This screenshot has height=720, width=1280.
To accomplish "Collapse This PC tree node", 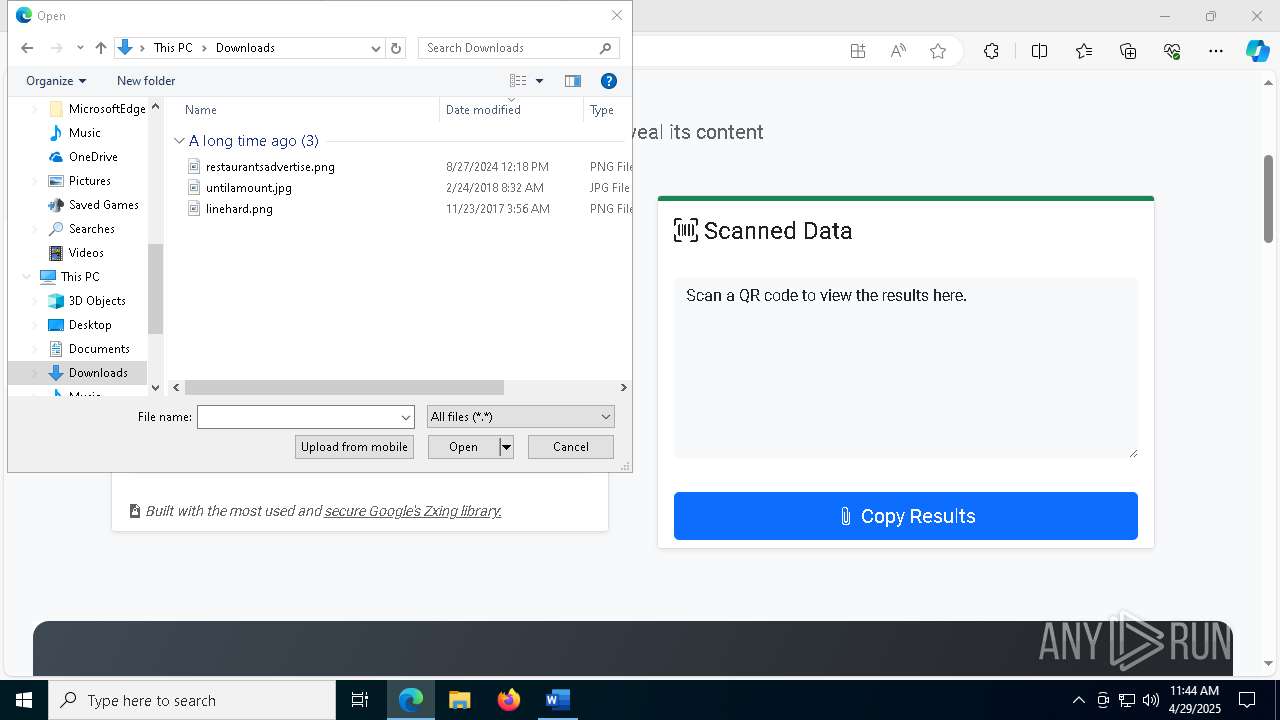I will click(27, 277).
